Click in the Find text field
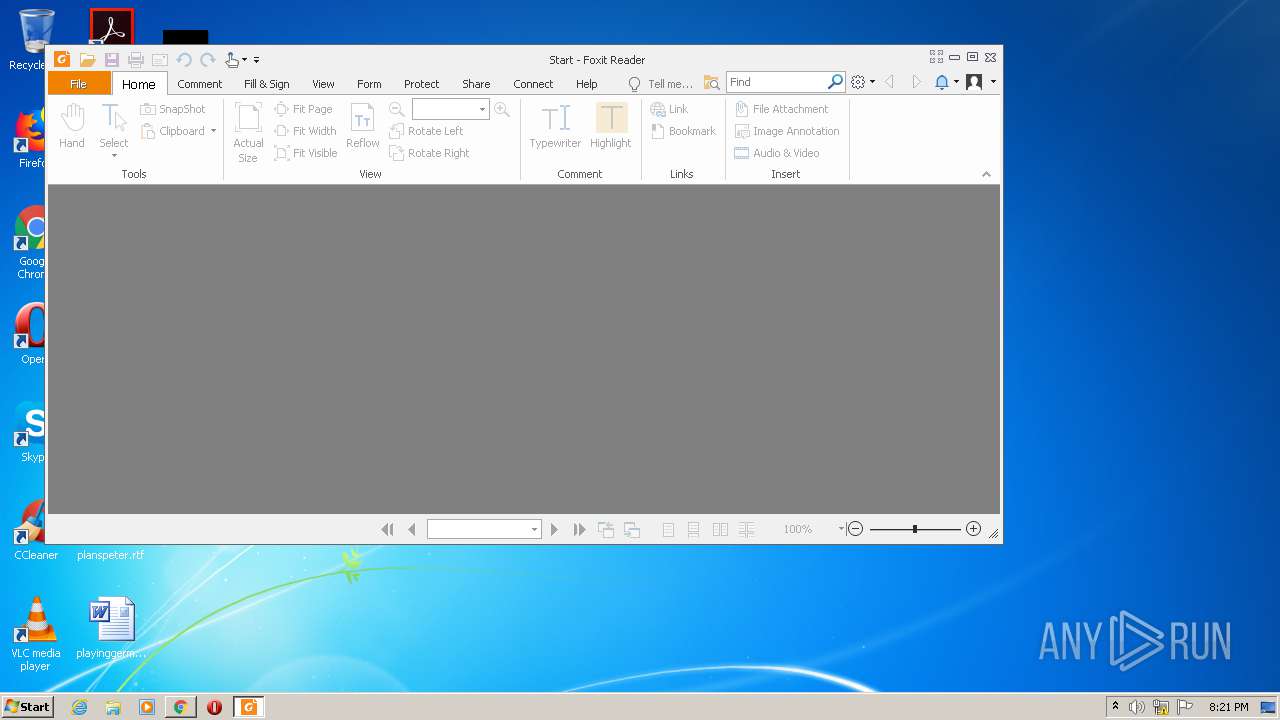1280x720 pixels. 777,82
